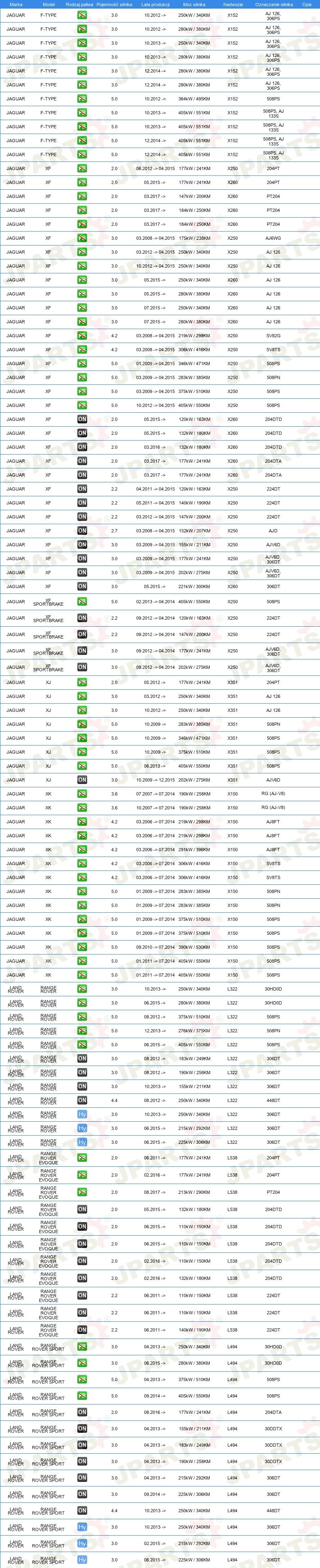Screen dimensions: 320x1568
Task: Click the AJD engine code cell
Action: click(273, 531)
